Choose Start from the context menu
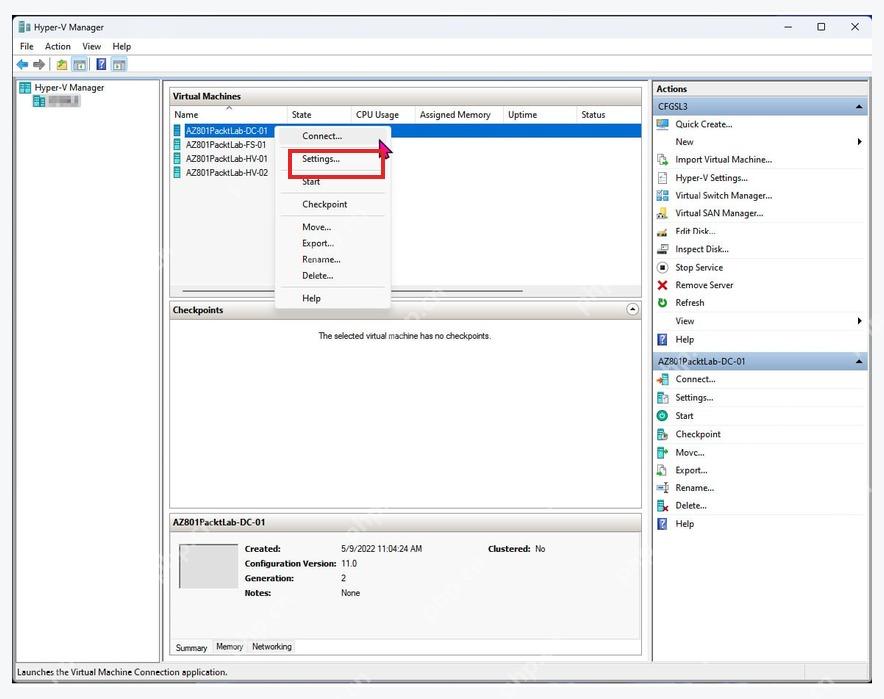 coord(333,182)
